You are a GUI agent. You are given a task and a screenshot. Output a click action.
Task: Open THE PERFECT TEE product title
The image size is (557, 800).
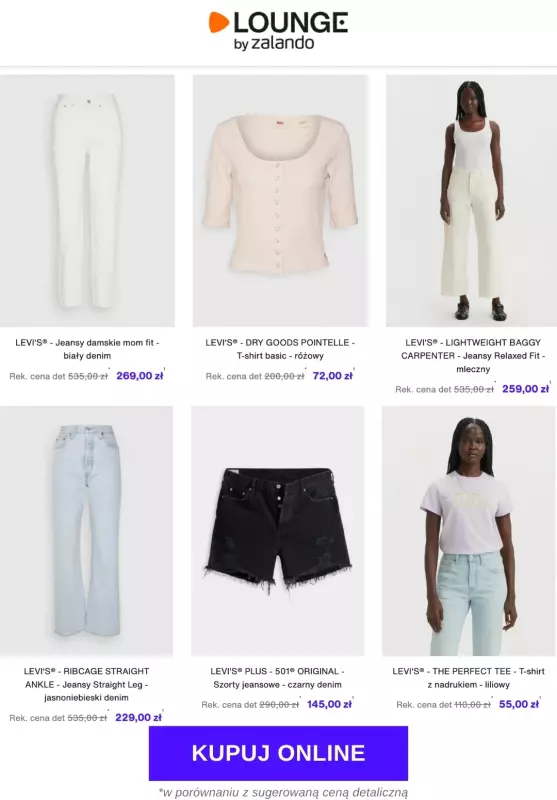coord(469,678)
